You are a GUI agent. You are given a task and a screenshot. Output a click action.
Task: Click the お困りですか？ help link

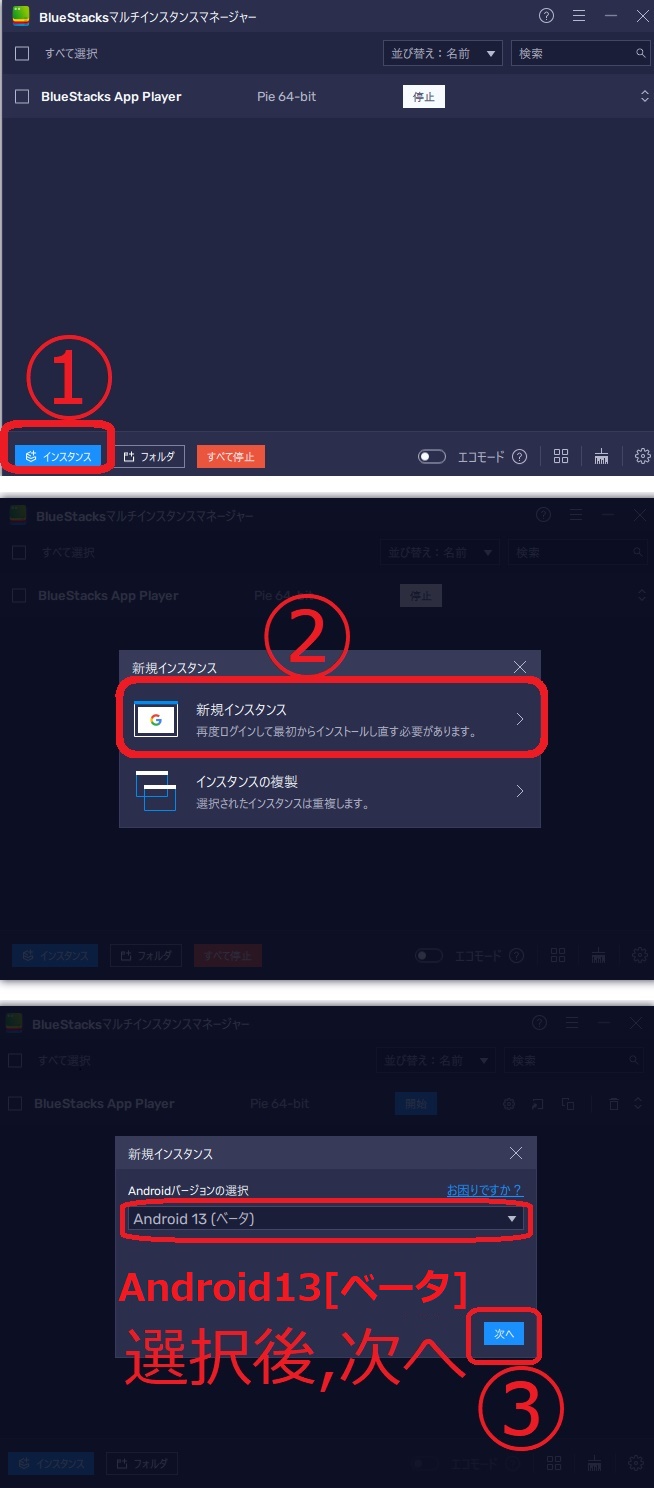point(484,1190)
